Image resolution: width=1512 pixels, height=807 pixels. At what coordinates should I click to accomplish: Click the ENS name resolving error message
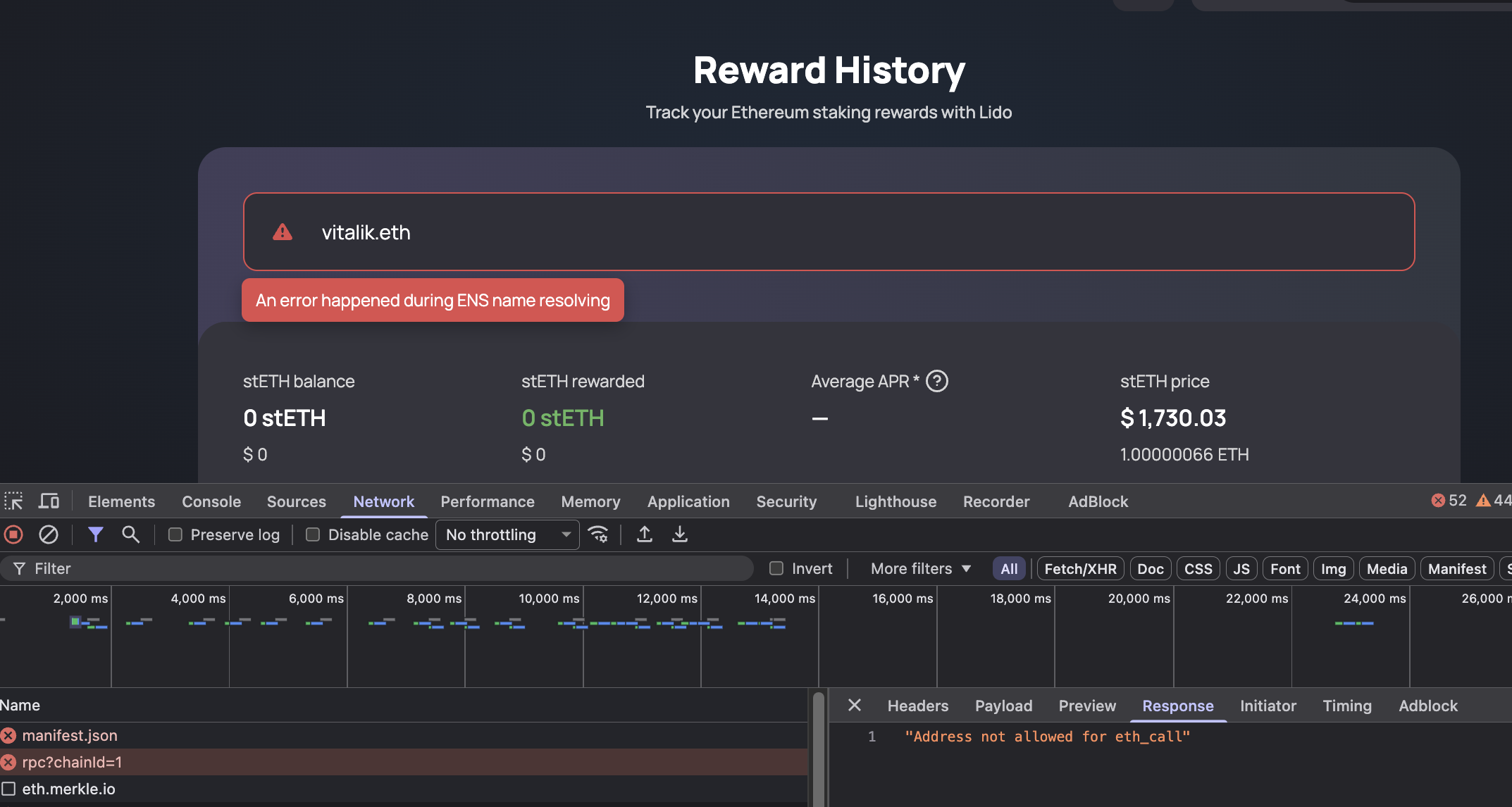pos(433,300)
